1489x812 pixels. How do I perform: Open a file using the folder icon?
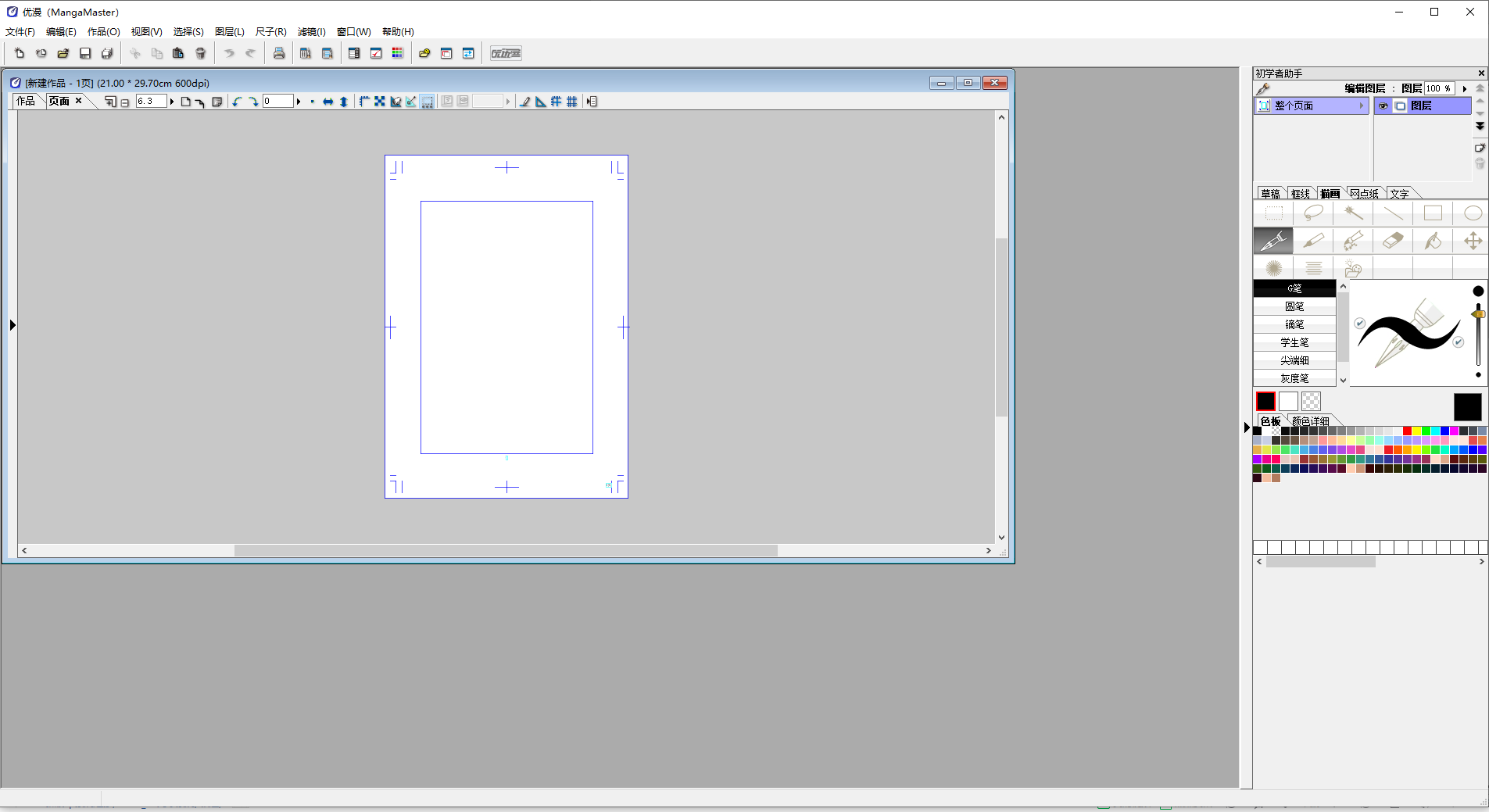(x=63, y=53)
